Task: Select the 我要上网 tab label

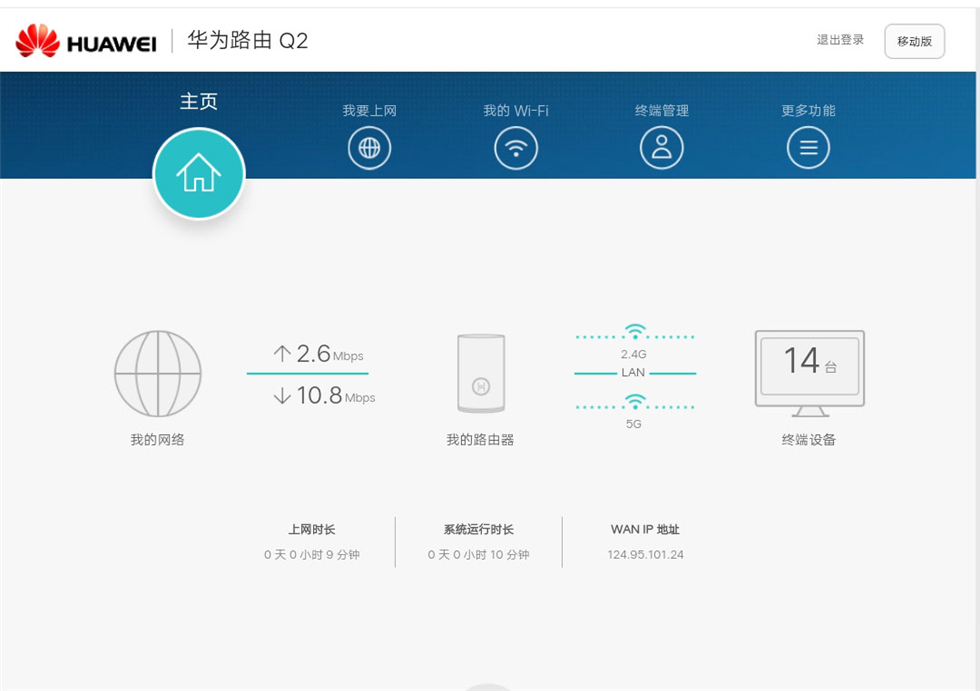Action: pos(369,111)
